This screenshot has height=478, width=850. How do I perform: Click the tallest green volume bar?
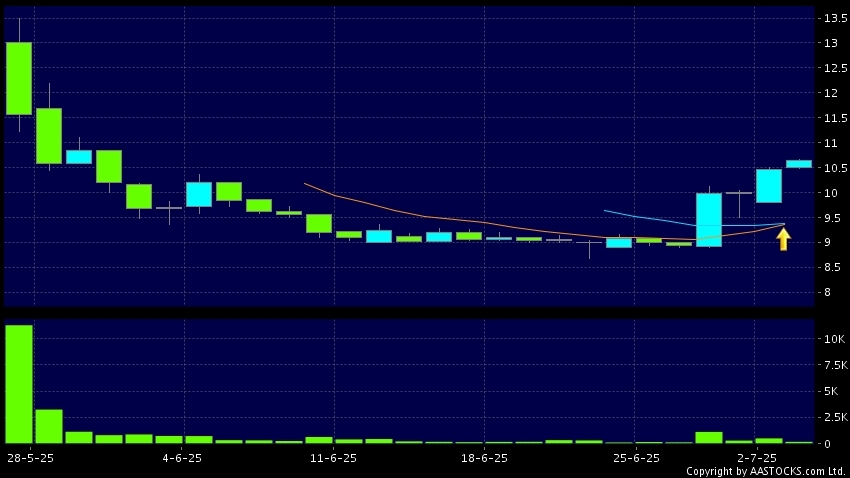(19, 384)
